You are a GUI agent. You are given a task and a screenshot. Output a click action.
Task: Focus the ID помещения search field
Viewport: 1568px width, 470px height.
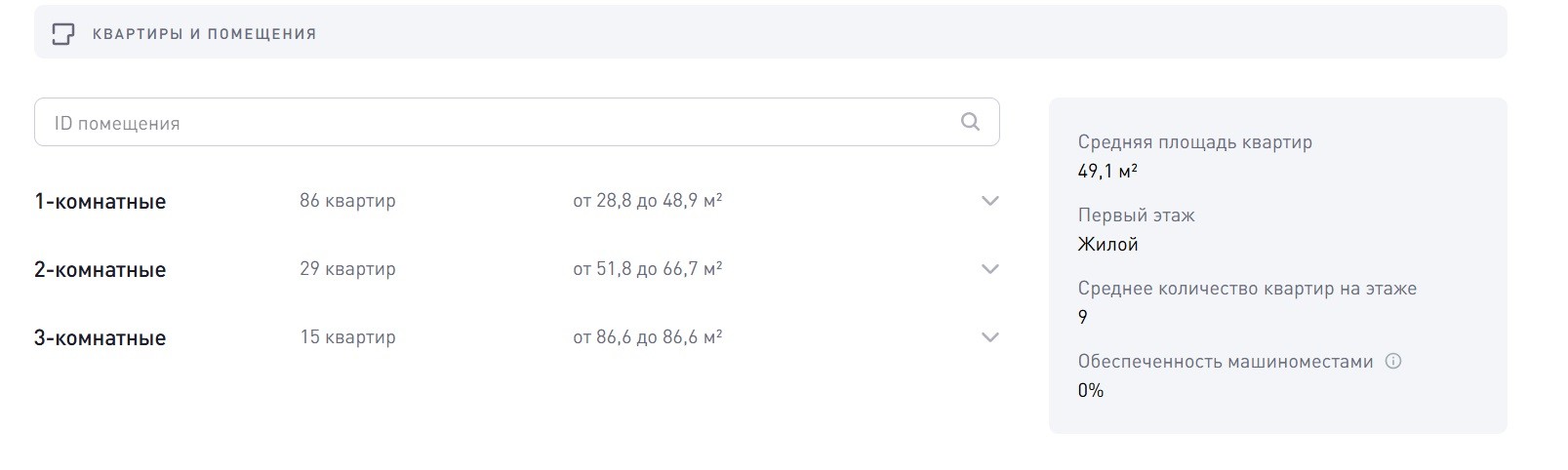tap(488, 123)
